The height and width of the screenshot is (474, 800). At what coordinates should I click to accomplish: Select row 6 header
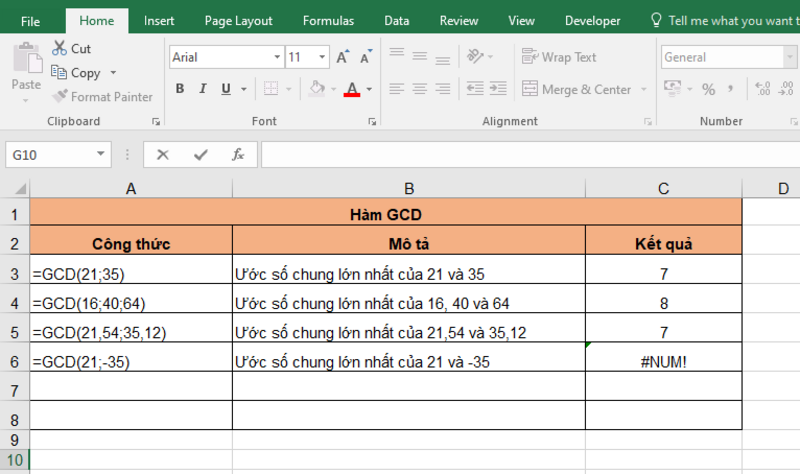[x=15, y=362]
